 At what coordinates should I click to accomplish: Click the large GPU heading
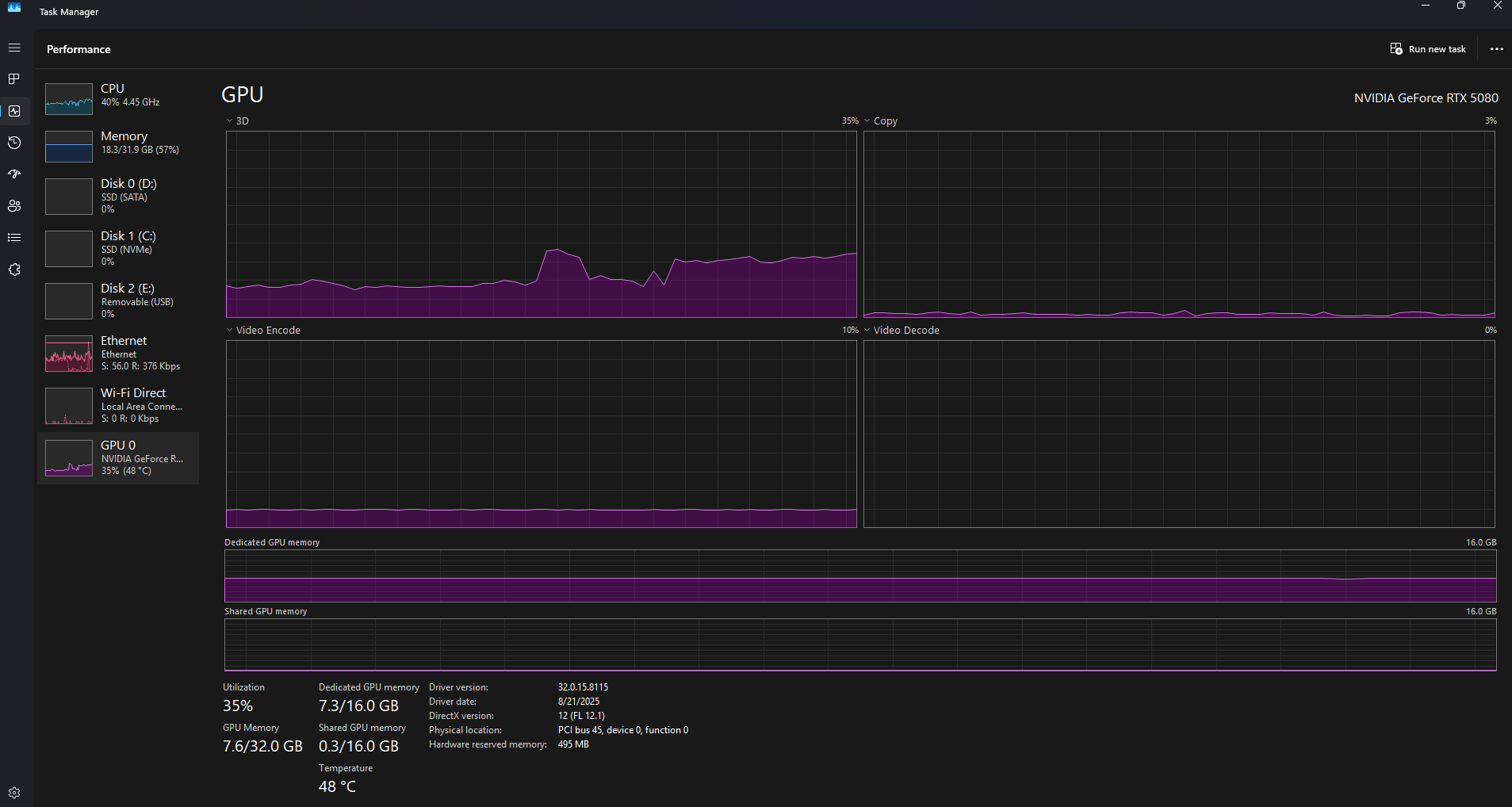[x=243, y=94]
